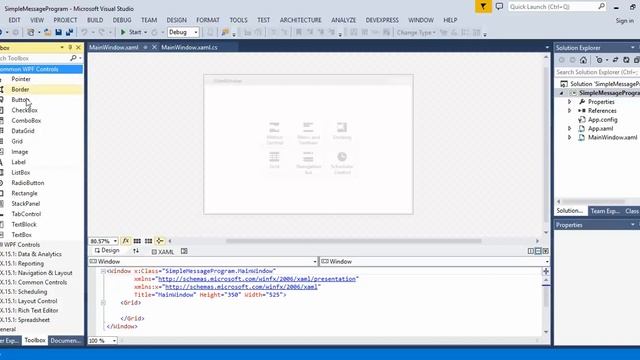Image resolution: width=640 pixels, height=360 pixels.
Task: Click the Home icon in Solution Explorer
Action: tap(583, 60)
